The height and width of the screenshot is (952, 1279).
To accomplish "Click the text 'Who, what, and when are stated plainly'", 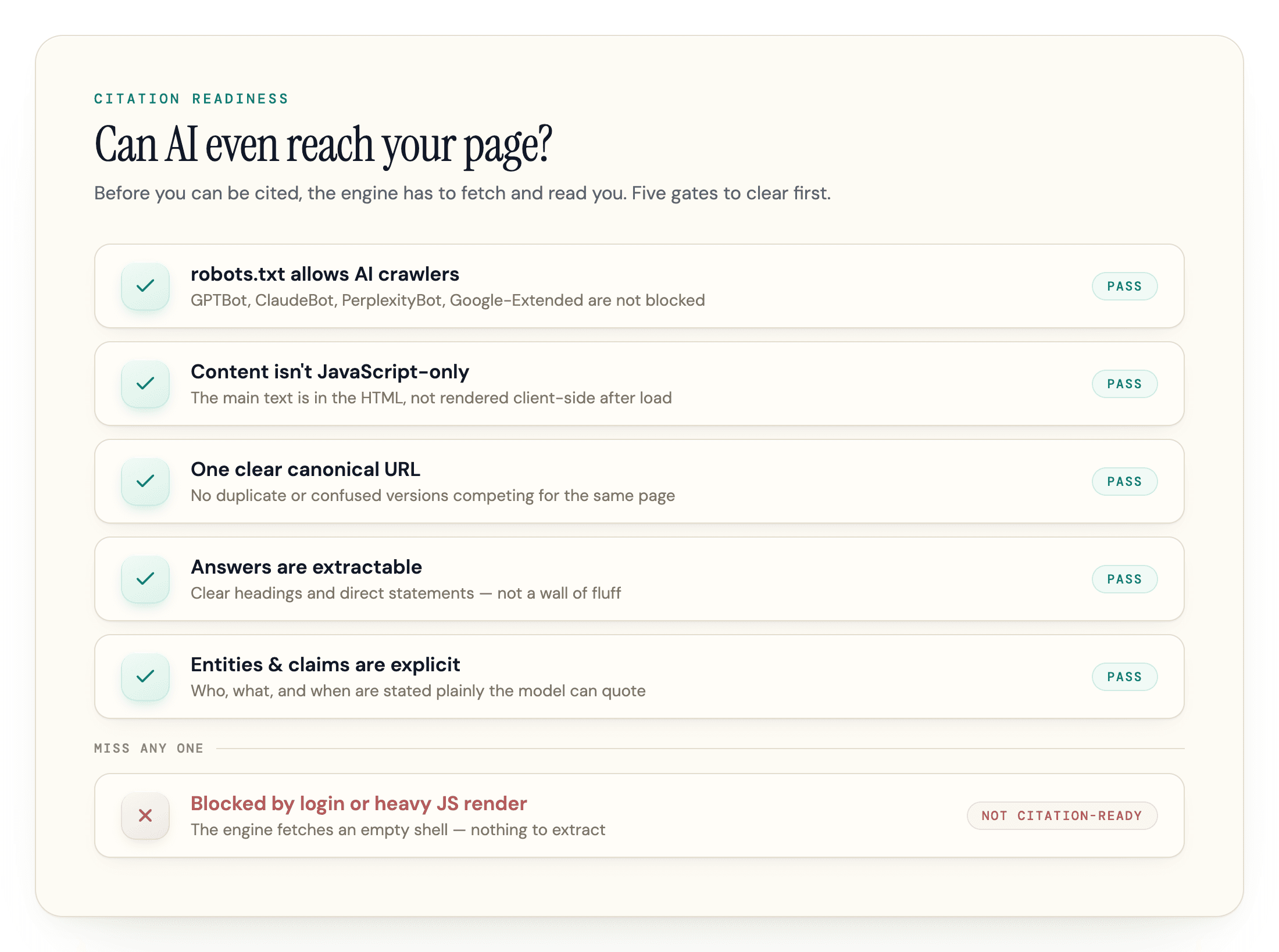I will pyautogui.click(x=338, y=690).
